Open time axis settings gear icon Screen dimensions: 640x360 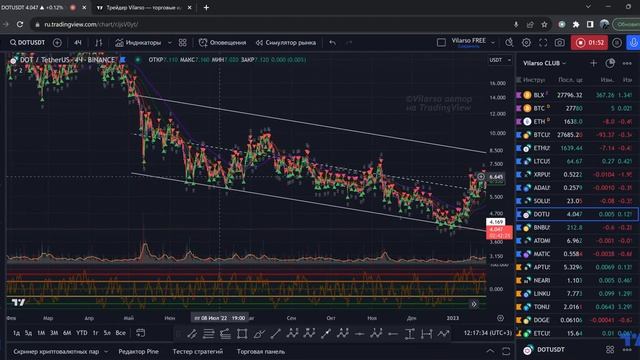click(x=500, y=318)
